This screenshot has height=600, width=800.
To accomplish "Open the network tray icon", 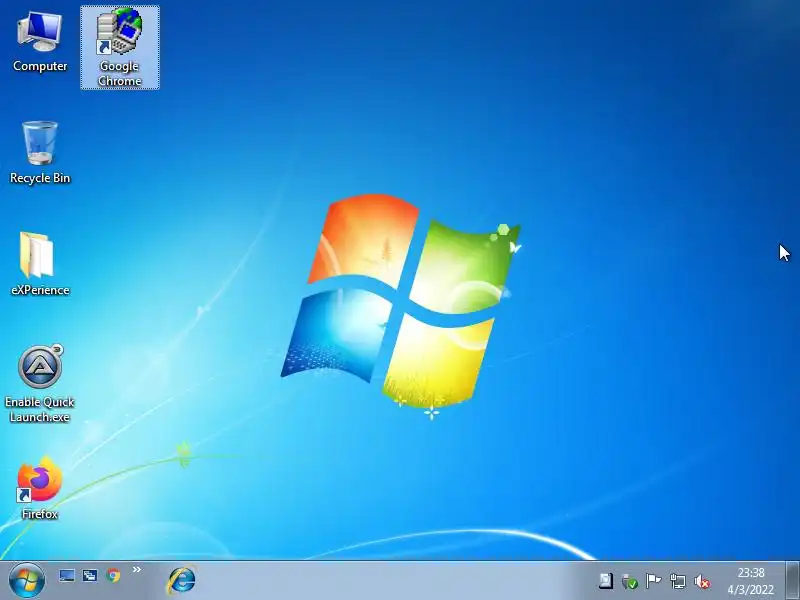I will pos(678,581).
